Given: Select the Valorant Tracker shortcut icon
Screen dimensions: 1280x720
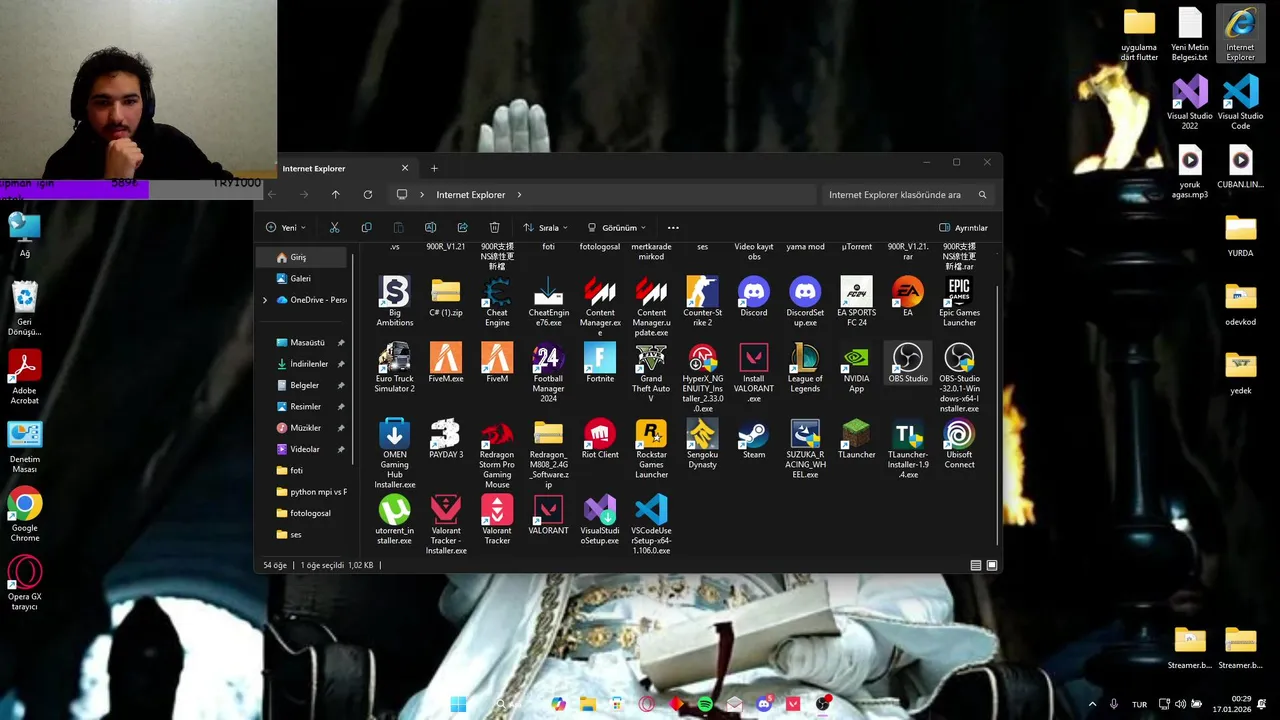Looking at the screenshot, I should coord(497,510).
